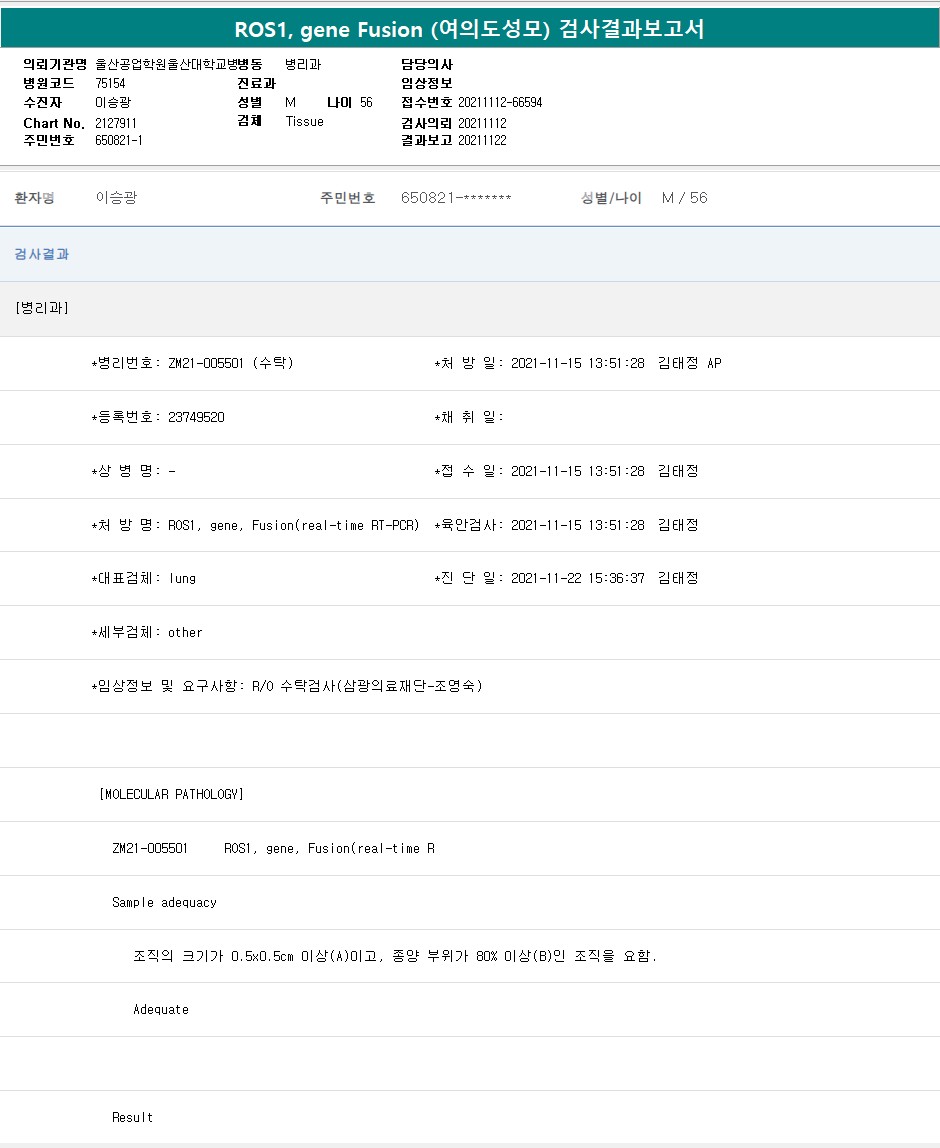Click the Chart No. value 2127911
Screen dimensions: 940x1148
point(116,123)
